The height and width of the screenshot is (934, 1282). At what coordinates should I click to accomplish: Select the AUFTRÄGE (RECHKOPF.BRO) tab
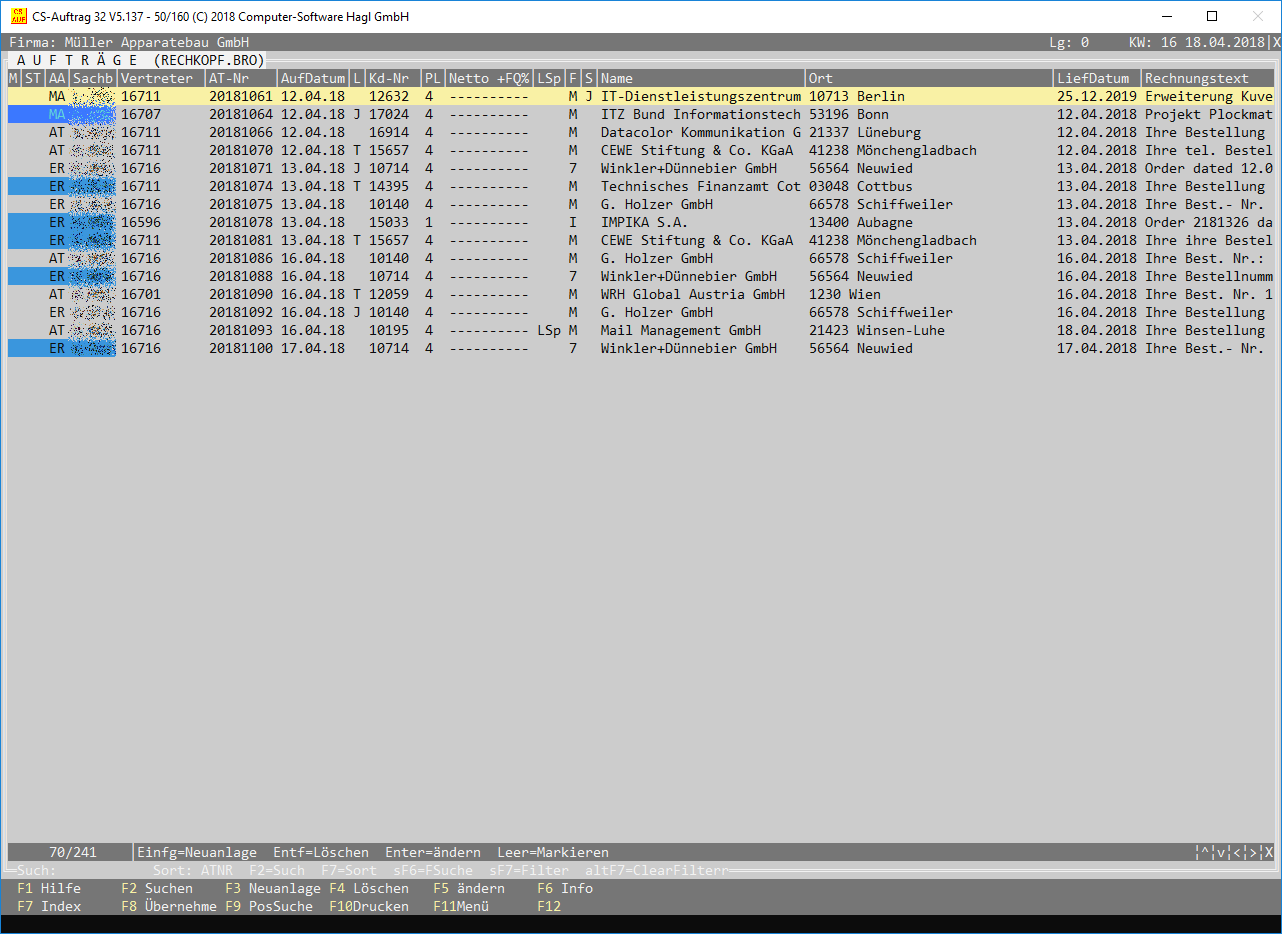pyautogui.click(x=140, y=60)
